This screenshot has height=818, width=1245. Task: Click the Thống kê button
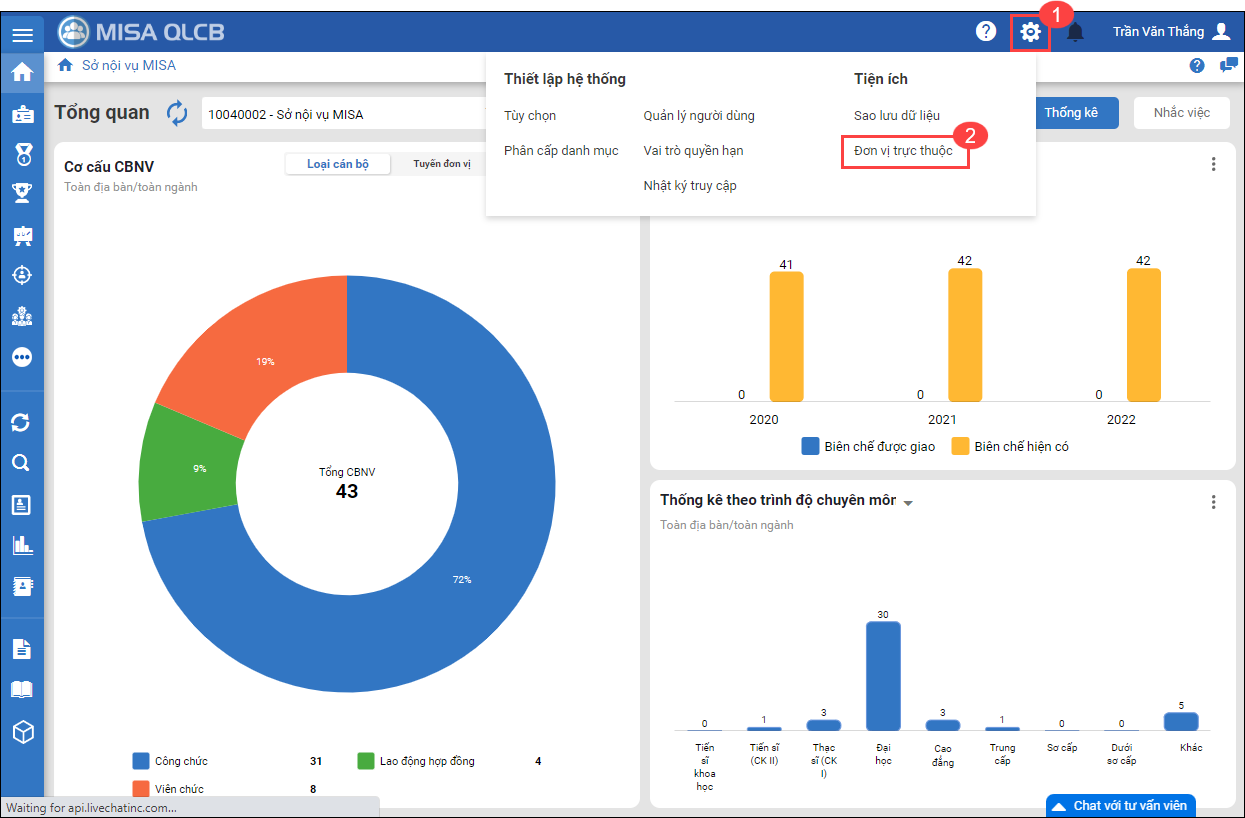pos(1070,113)
